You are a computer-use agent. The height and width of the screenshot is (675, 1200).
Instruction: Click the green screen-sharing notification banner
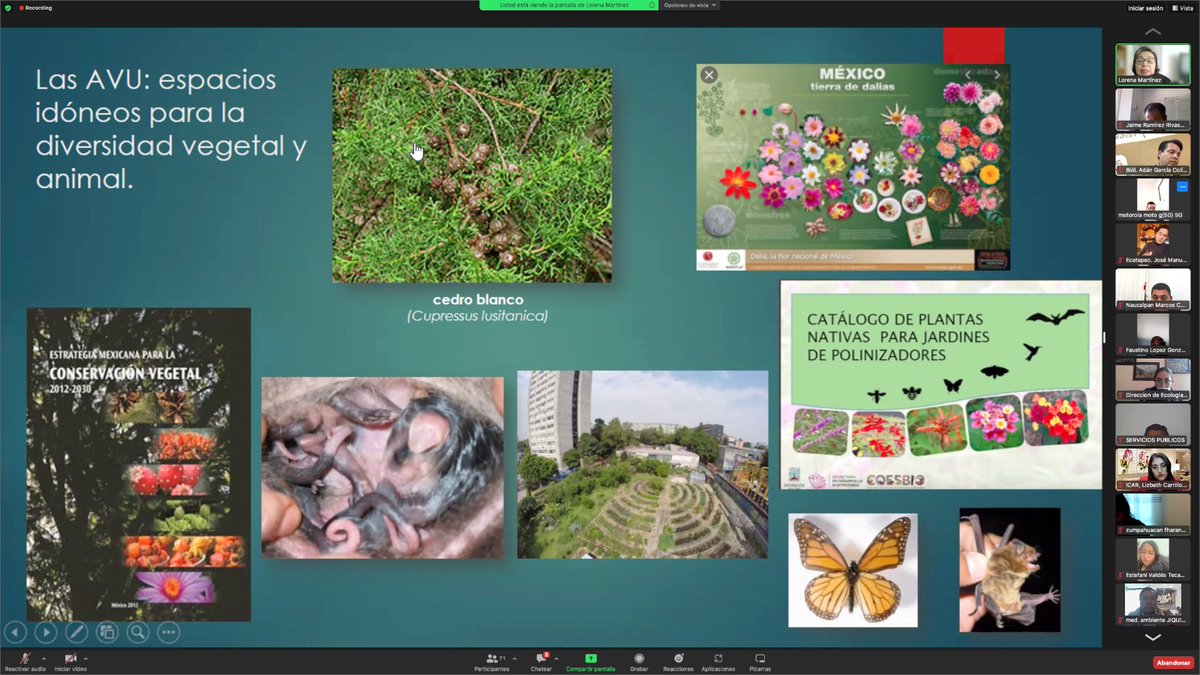568,5
